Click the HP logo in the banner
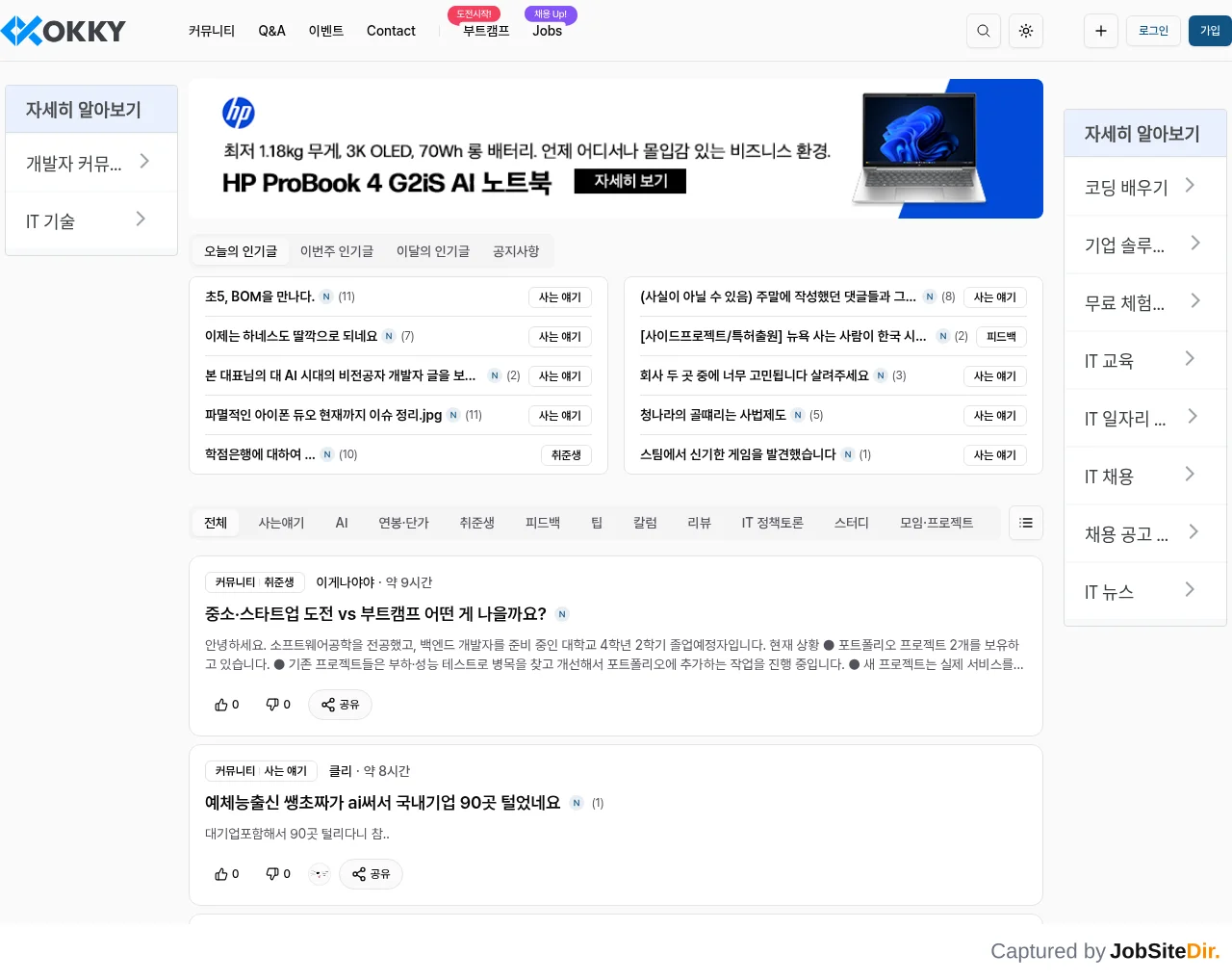The width and height of the screenshot is (1232, 980). [x=239, y=113]
